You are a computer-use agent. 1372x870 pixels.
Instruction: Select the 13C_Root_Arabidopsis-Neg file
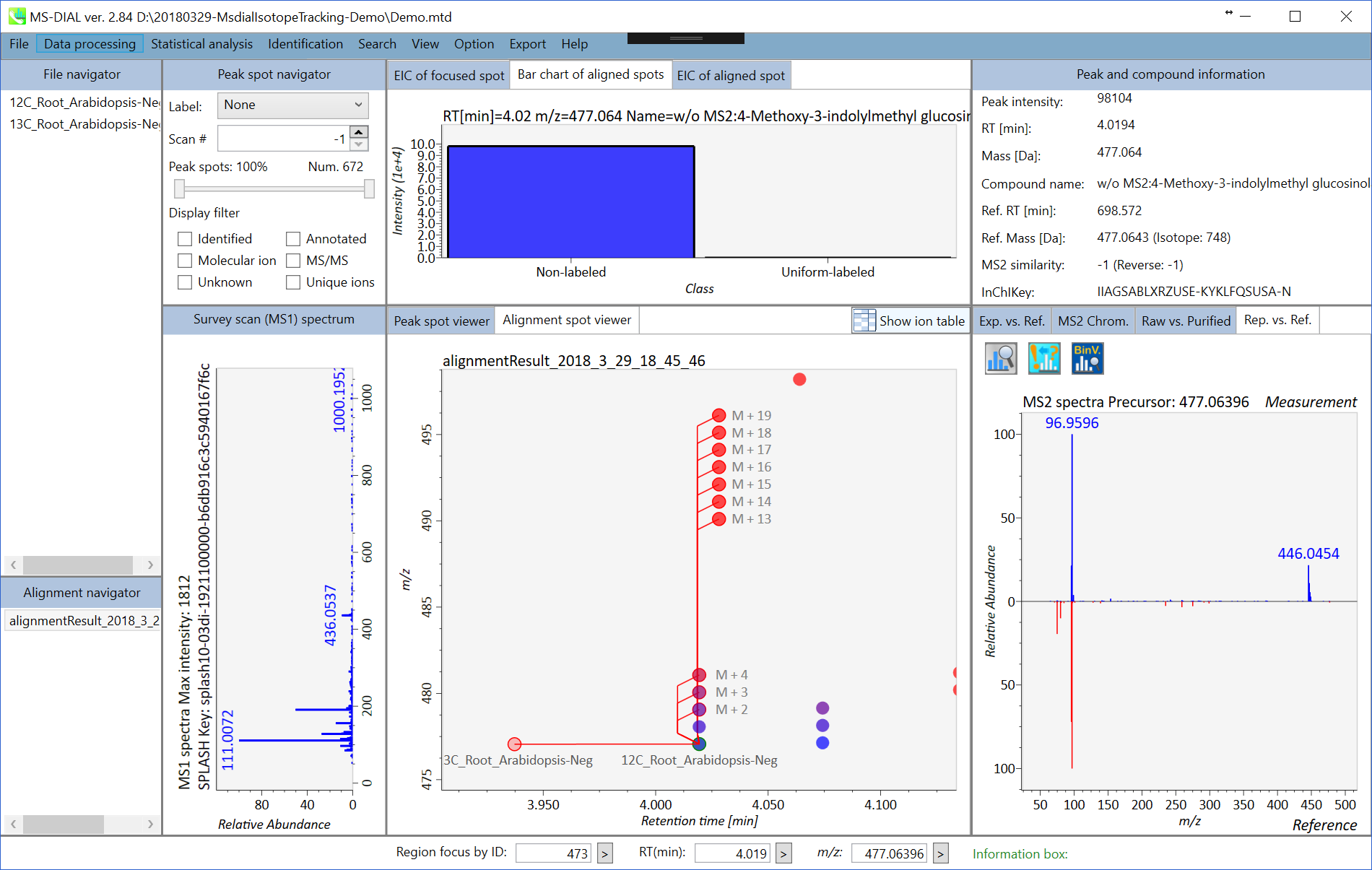pyautogui.click(x=84, y=124)
